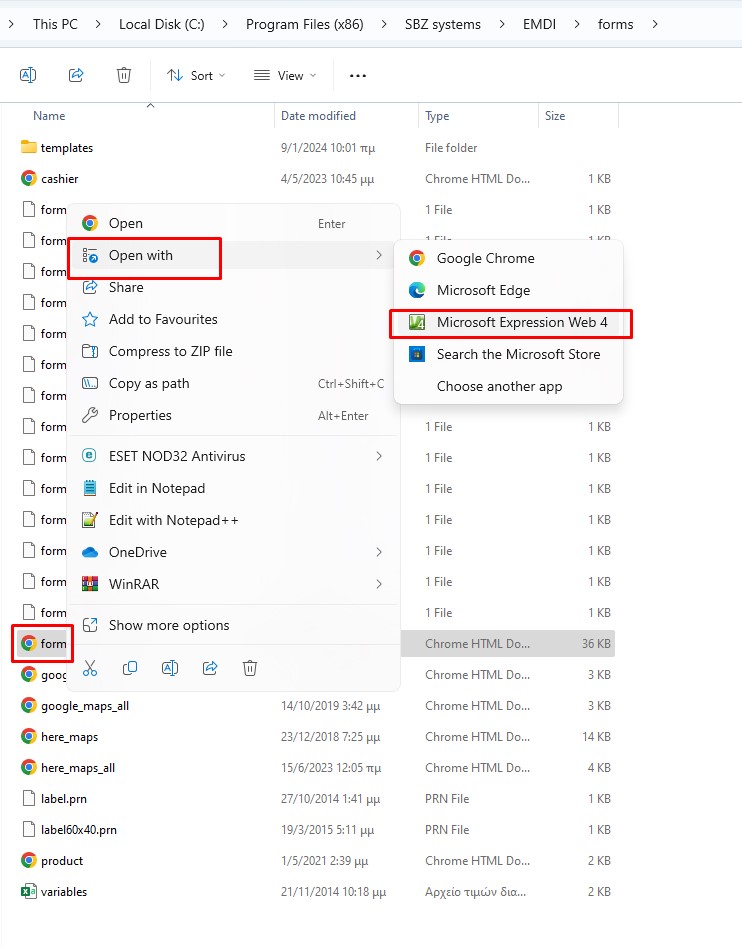The width and height of the screenshot is (742, 947).
Task: Choose Share in the context menu
Action: pos(233,287)
